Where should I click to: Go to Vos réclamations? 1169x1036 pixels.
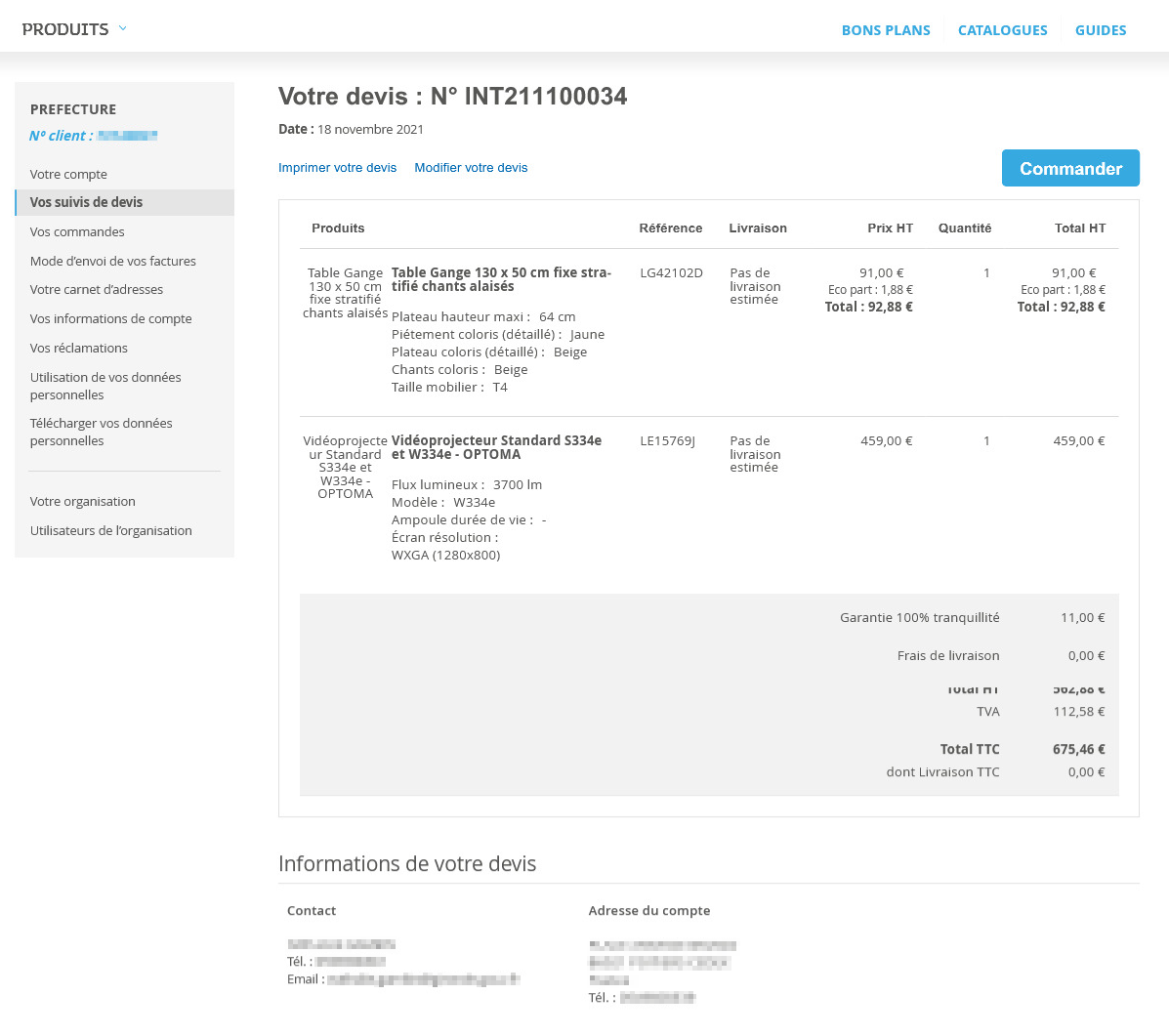coord(78,348)
